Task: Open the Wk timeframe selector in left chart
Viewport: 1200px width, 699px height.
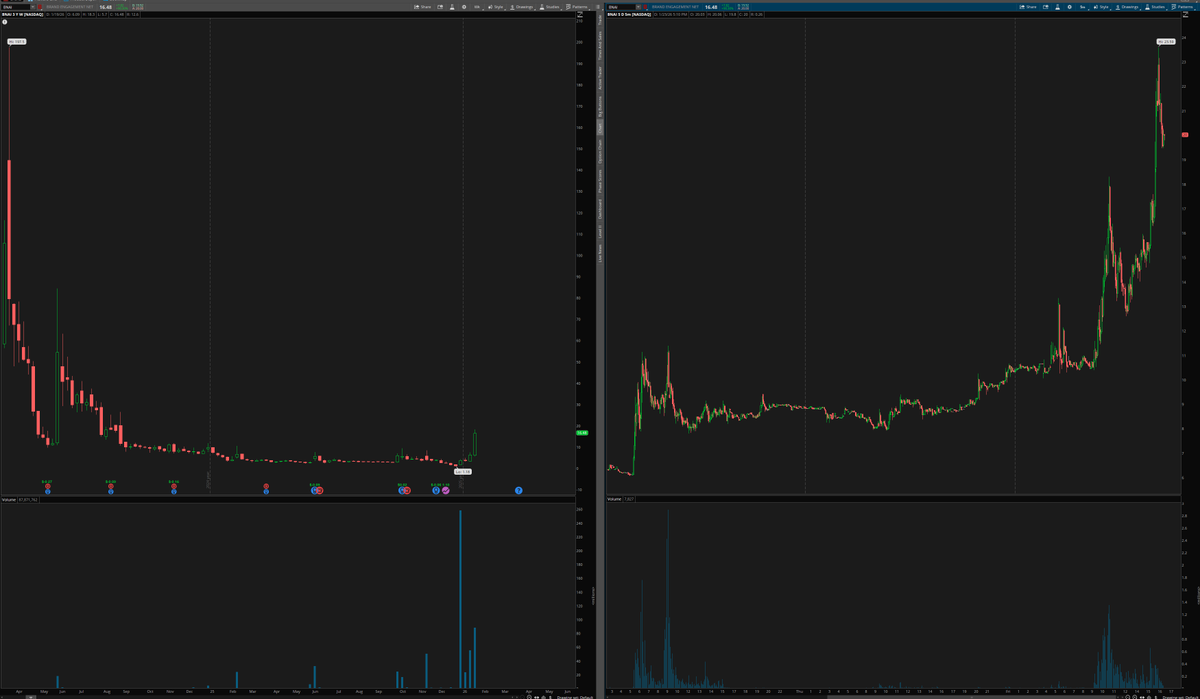Action: [x=478, y=7]
